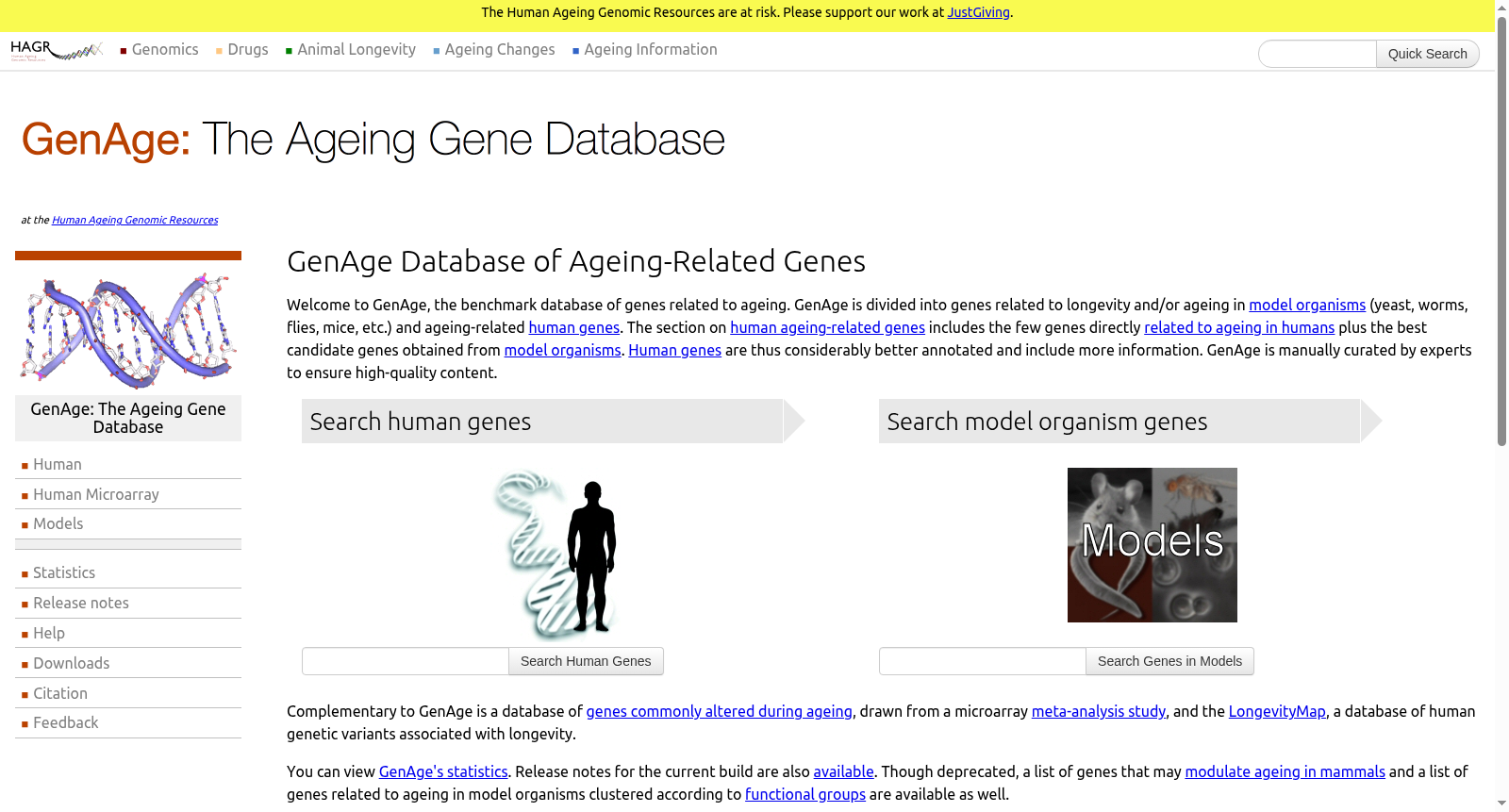Open the Ageing Changes menu
Image resolution: width=1509 pixels, height=812 pixels.
click(494, 50)
